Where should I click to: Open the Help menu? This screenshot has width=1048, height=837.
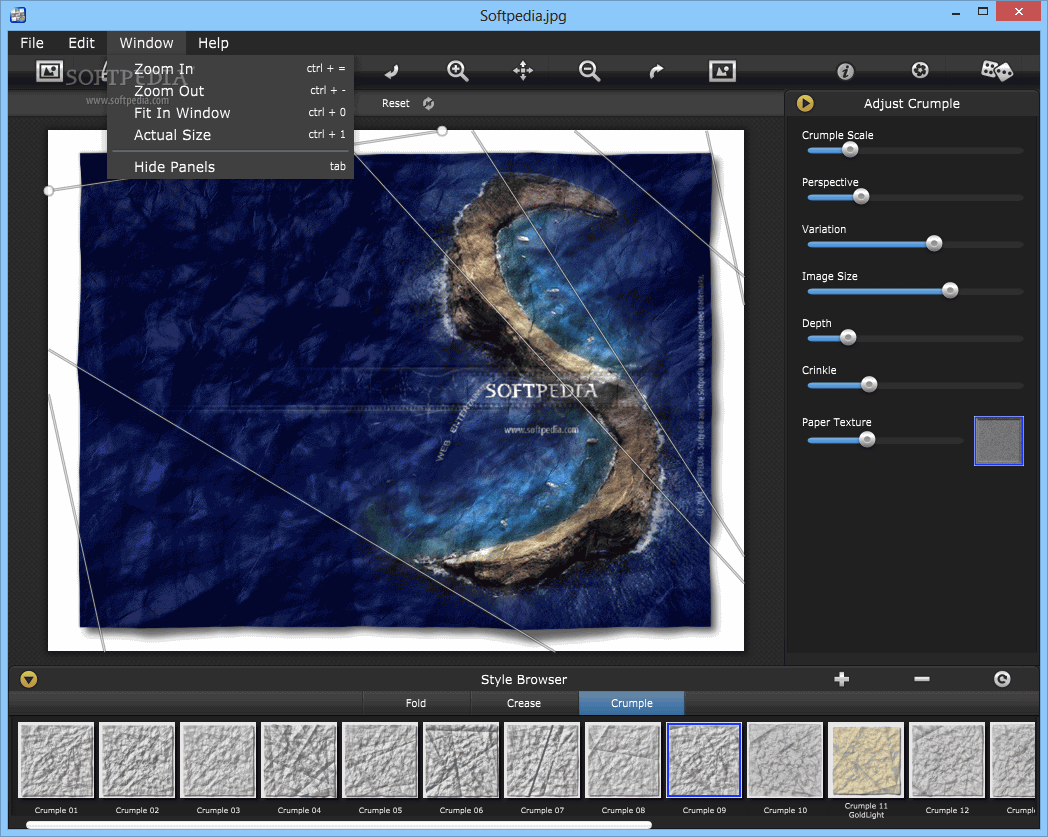point(213,43)
